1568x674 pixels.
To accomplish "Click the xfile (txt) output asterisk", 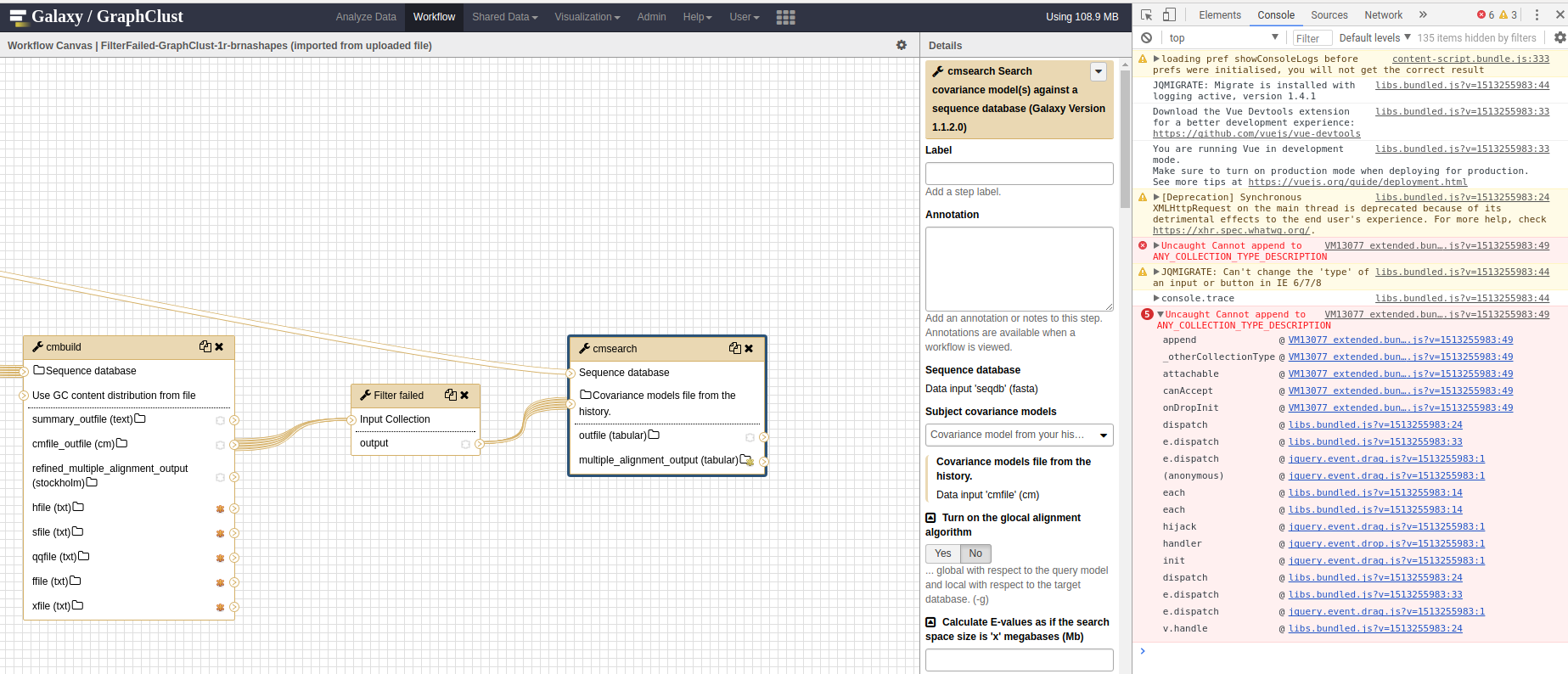I will point(220,608).
